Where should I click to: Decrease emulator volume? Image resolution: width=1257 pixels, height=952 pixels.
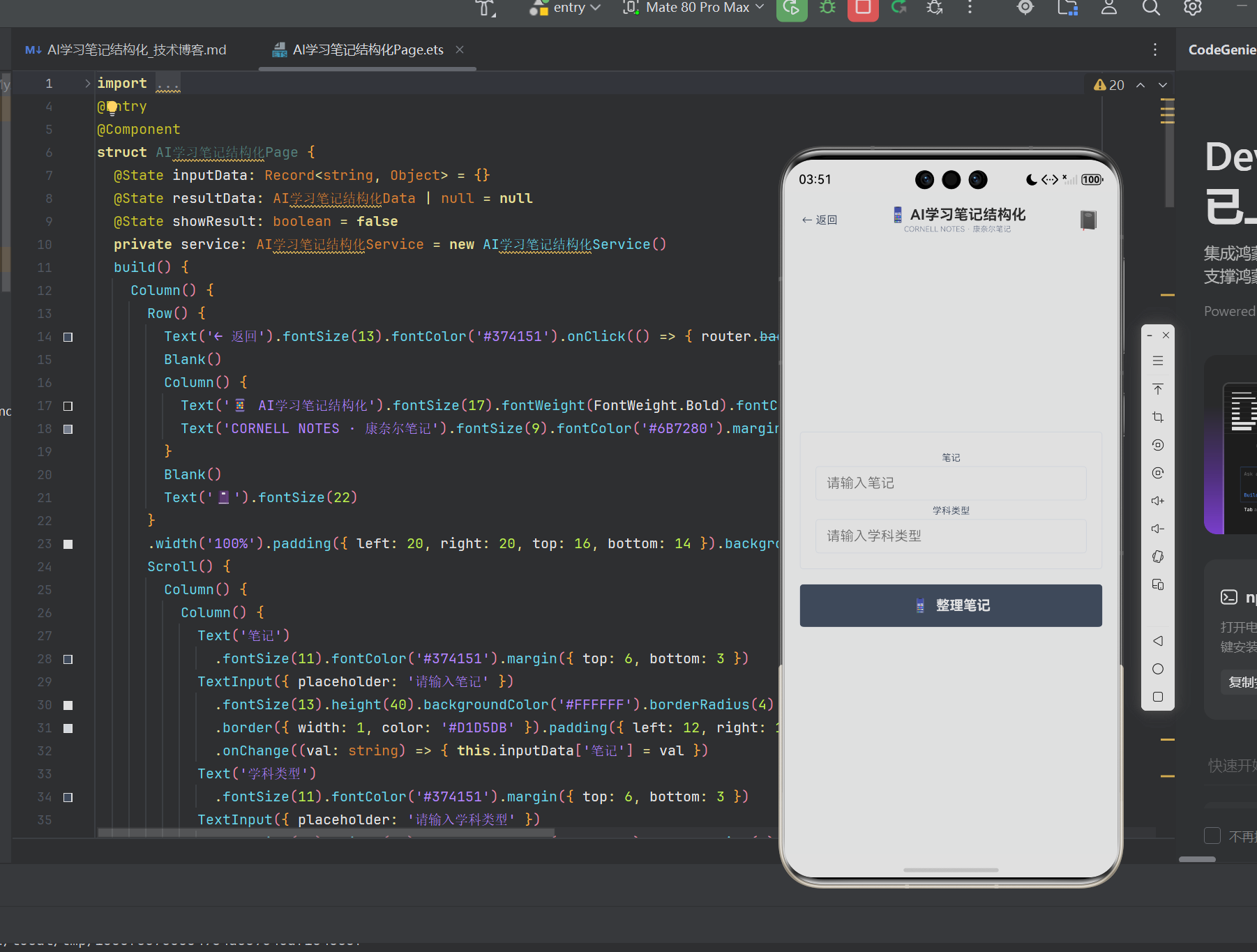(1158, 529)
